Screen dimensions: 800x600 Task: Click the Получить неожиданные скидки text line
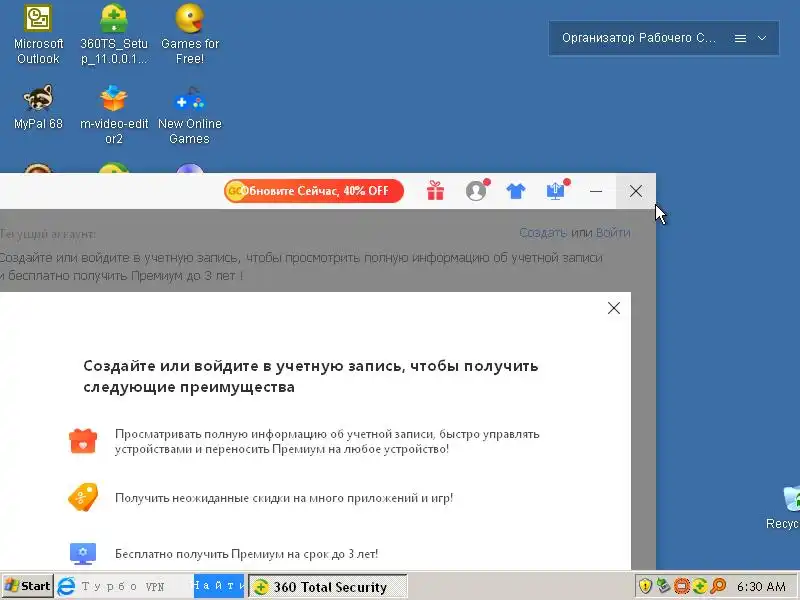point(284,497)
